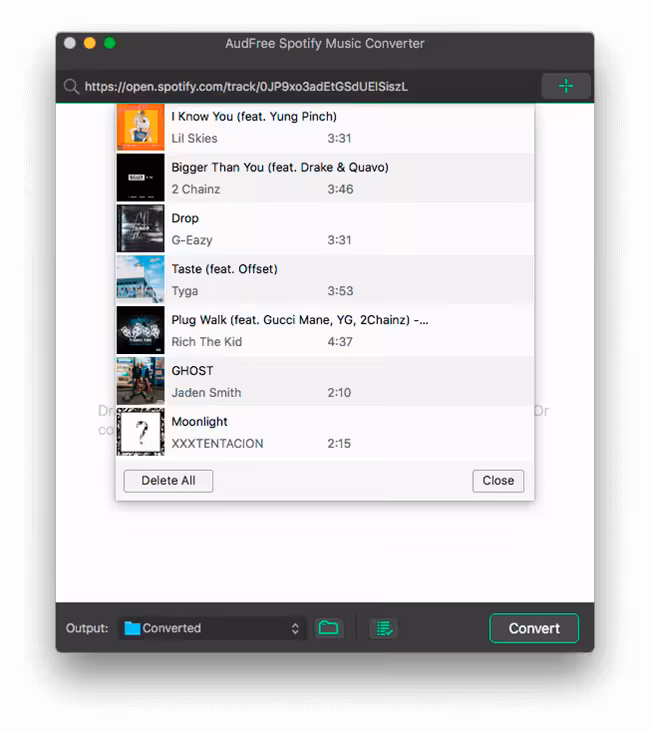Click the 2:15 duration of Moonlight
This screenshot has width=650, height=732.
click(339, 444)
